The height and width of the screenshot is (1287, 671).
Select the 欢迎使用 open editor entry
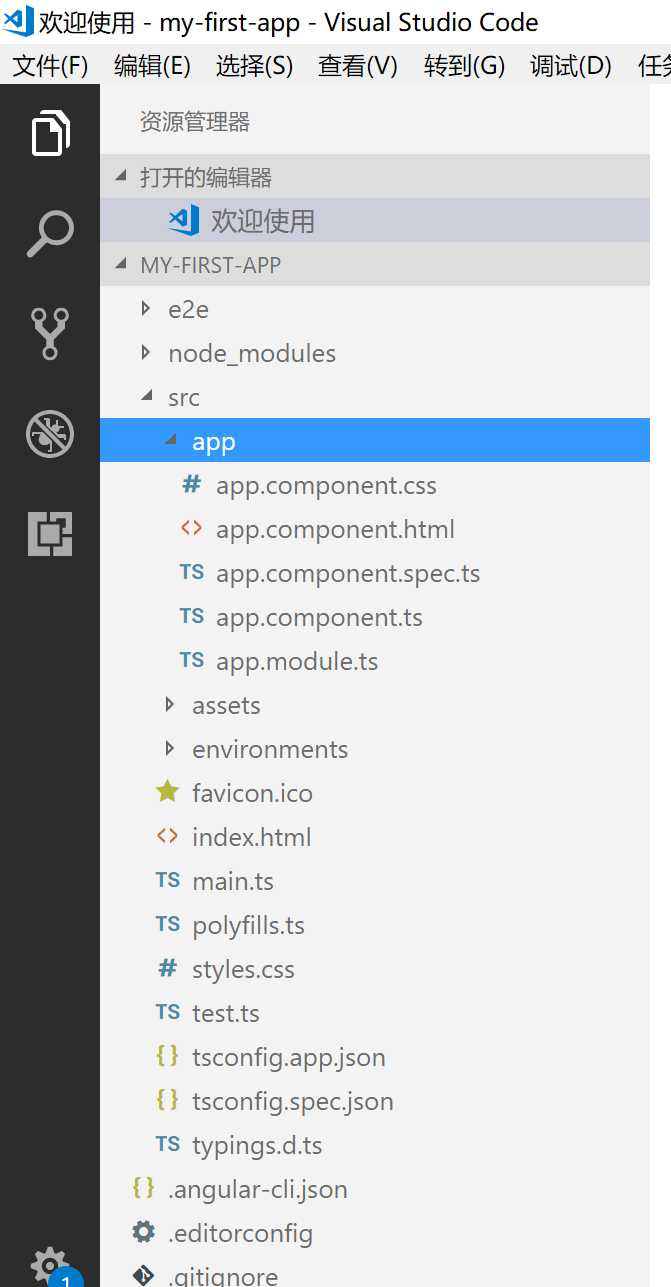tap(375, 220)
